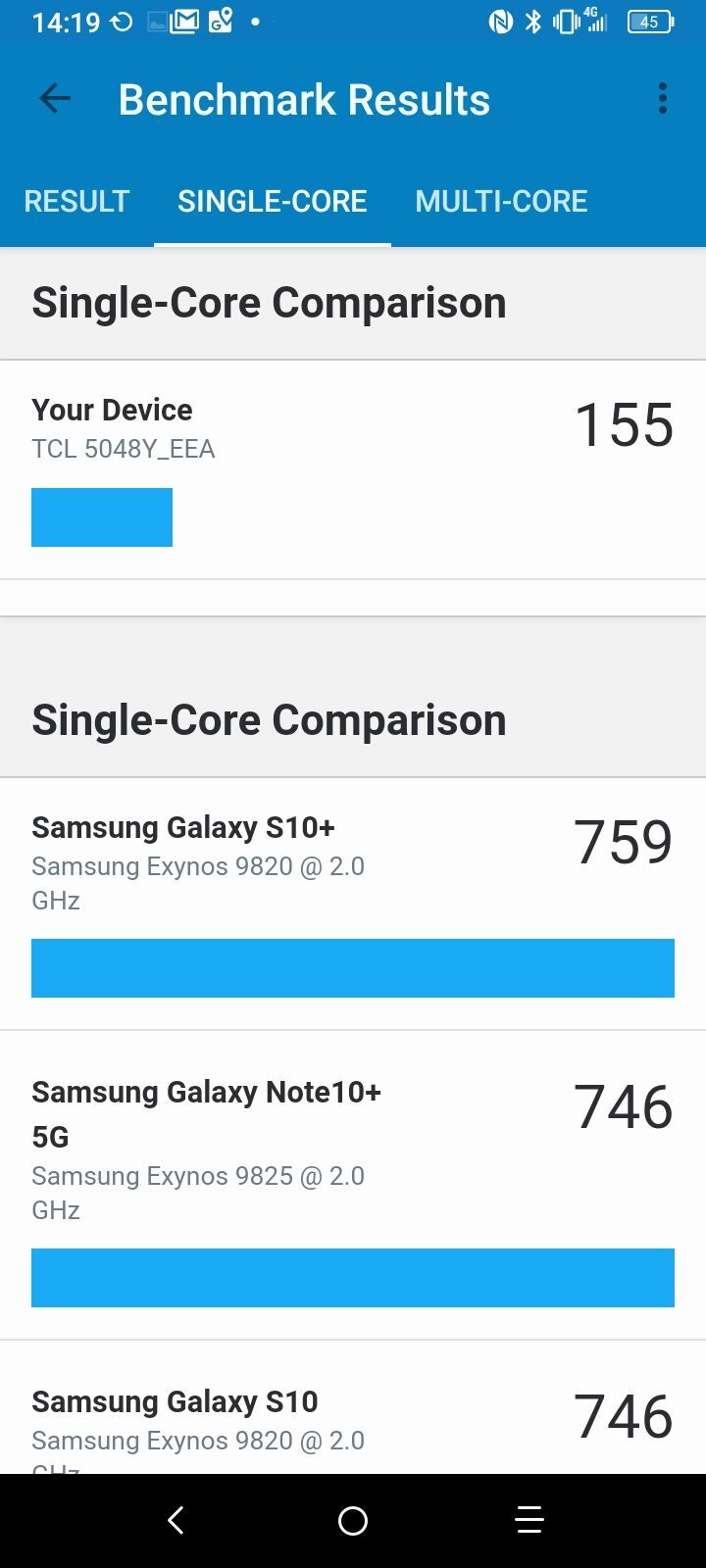Tap the NFC icon in the status bar
This screenshot has width=706, height=1568.
500,22
